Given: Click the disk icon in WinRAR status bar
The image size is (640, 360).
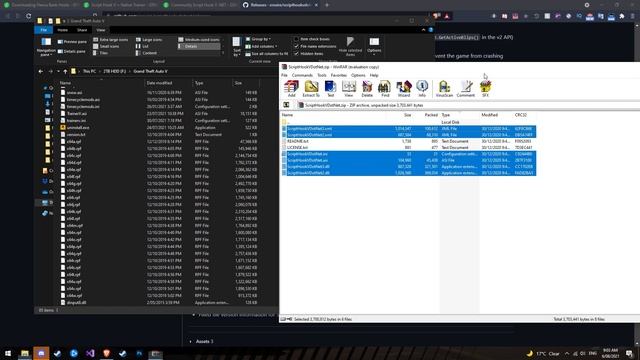Looking at the screenshot, I should click(283, 319).
